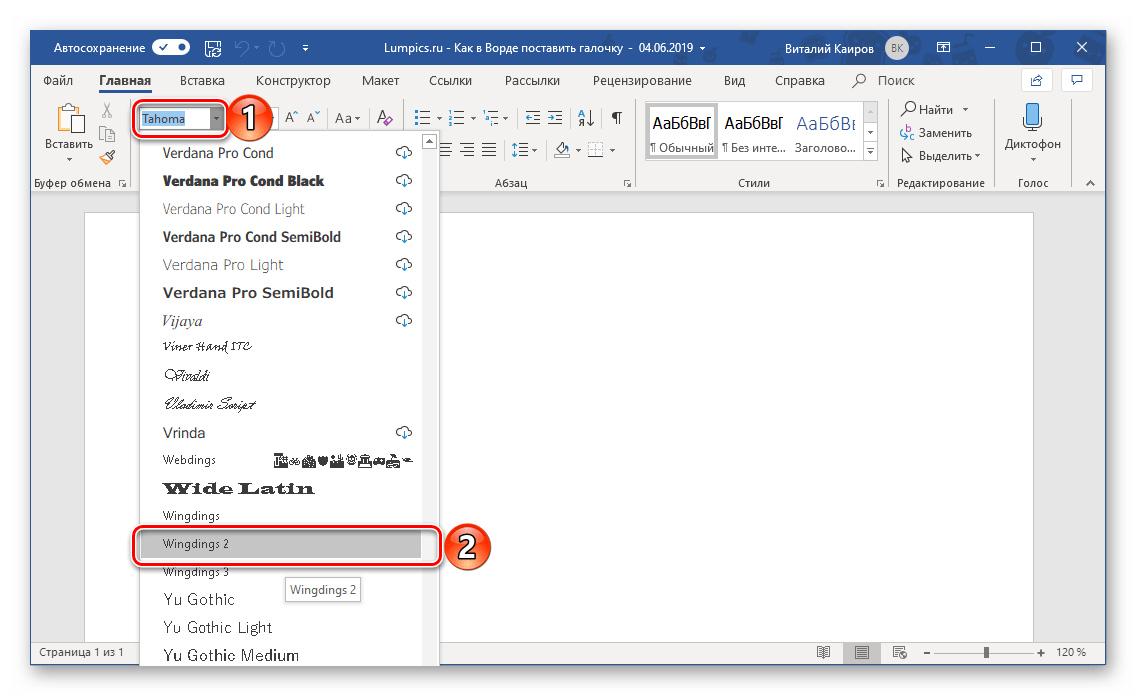
Task: Click the Dictate microphone icon
Action: click(1033, 117)
